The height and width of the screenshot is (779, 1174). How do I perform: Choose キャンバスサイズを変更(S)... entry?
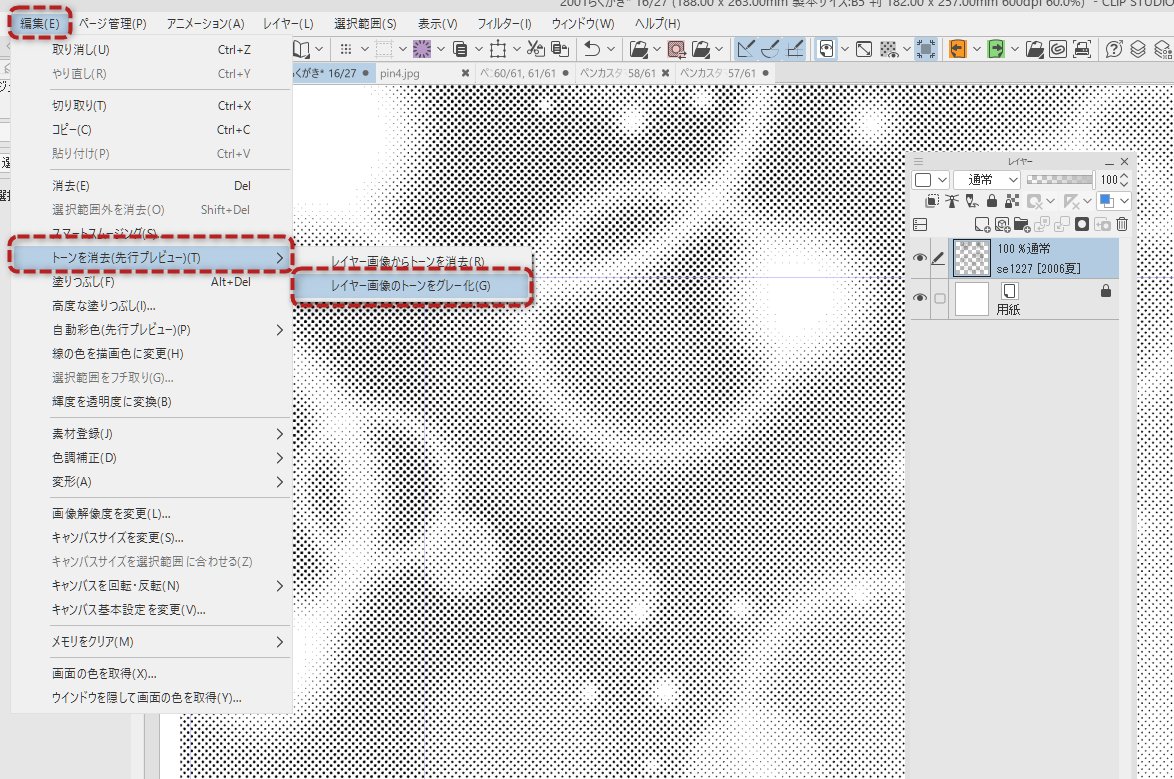point(151,538)
